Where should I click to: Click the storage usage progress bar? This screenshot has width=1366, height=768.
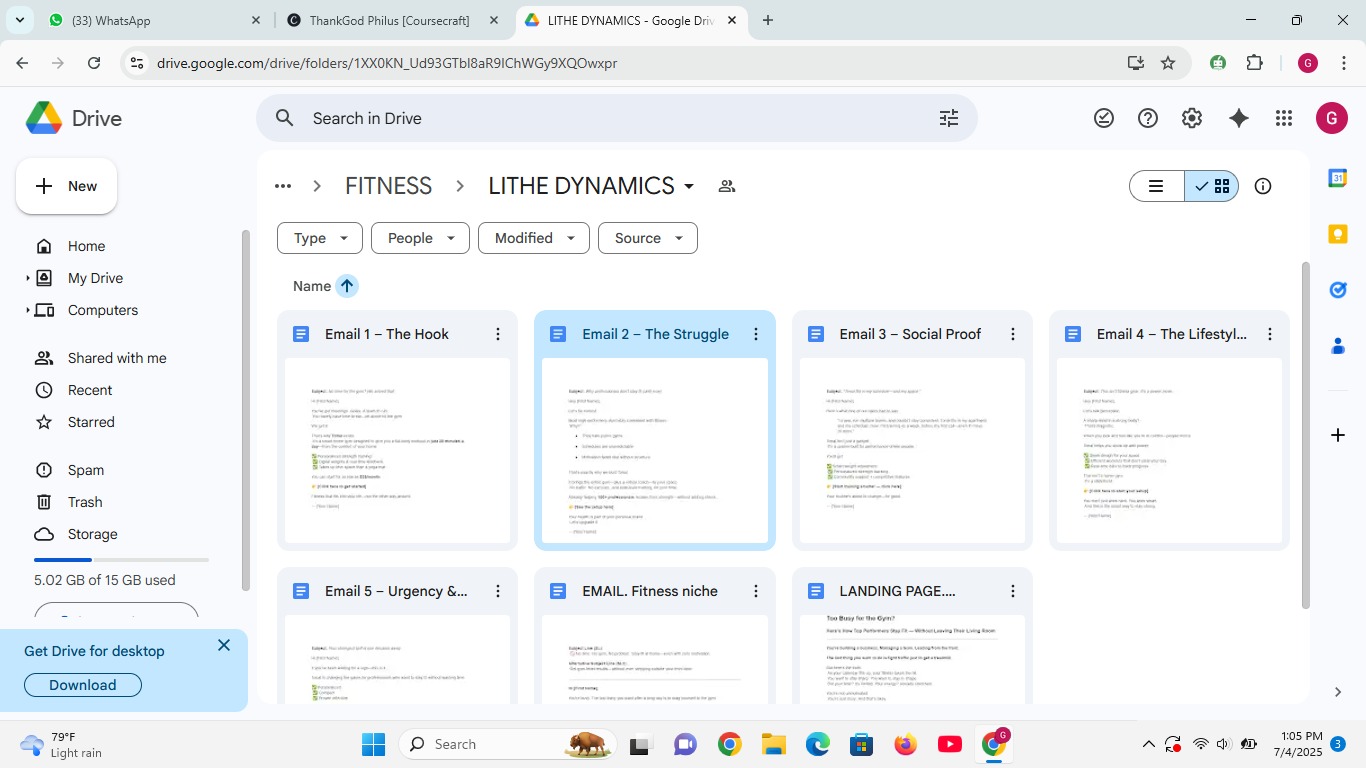(x=122, y=560)
